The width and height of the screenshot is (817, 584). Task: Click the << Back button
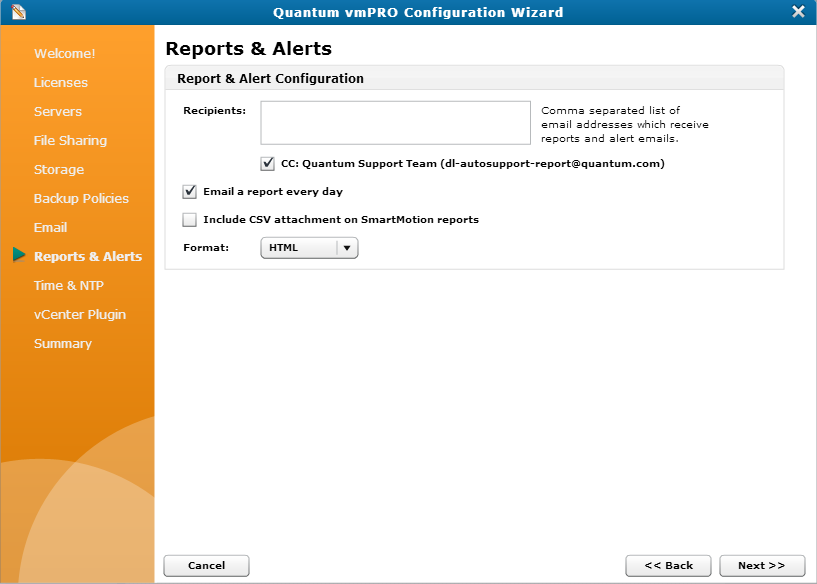point(668,565)
